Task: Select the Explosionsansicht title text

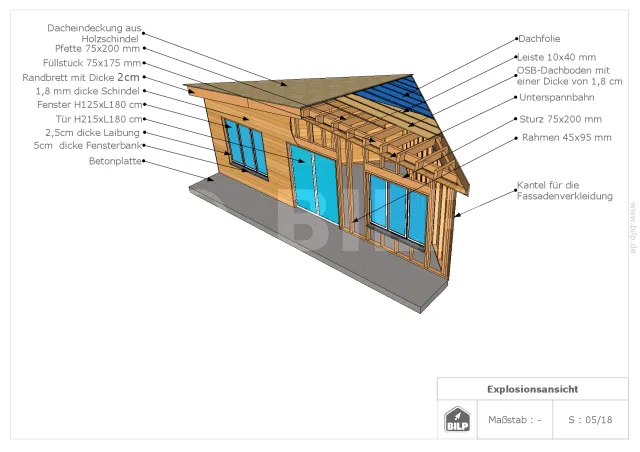Action: pyautogui.click(x=533, y=389)
